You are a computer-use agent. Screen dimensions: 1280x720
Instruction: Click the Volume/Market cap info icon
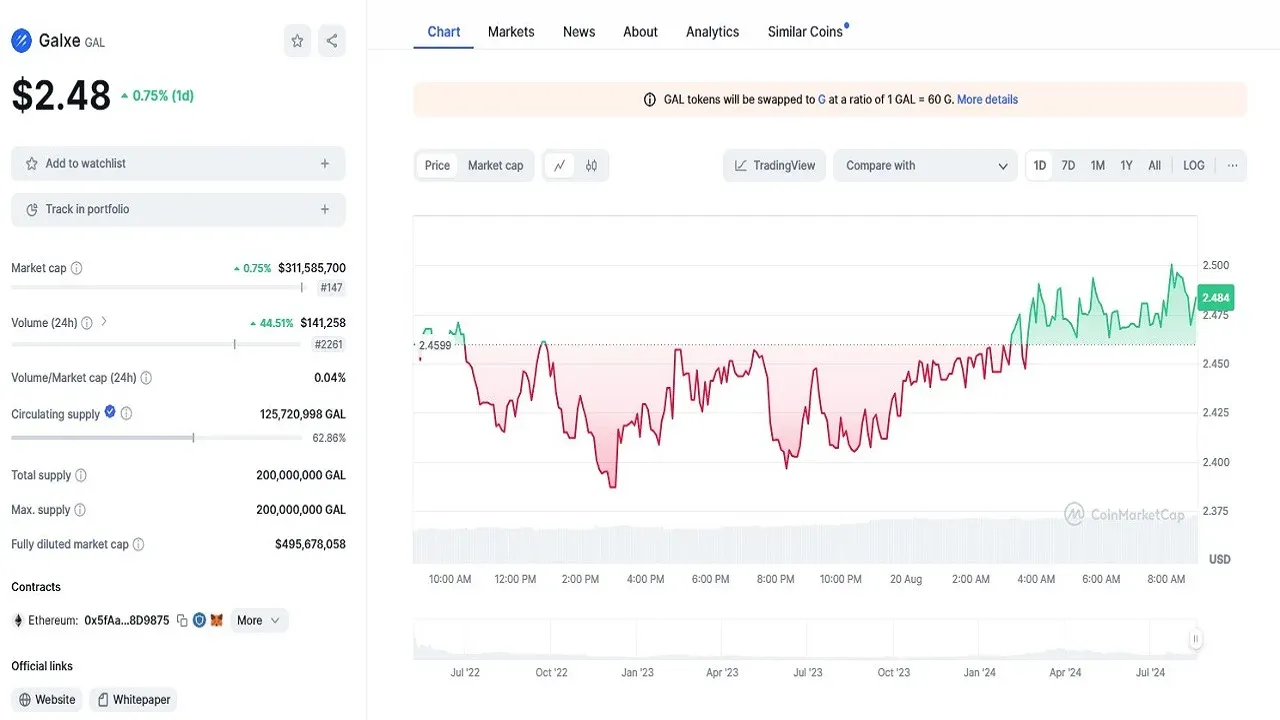(x=146, y=378)
